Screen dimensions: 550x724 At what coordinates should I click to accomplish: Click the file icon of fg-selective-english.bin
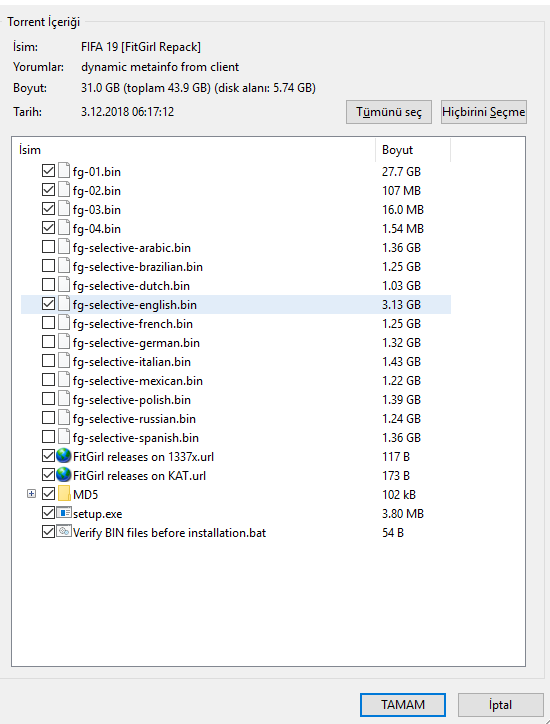pos(64,304)
